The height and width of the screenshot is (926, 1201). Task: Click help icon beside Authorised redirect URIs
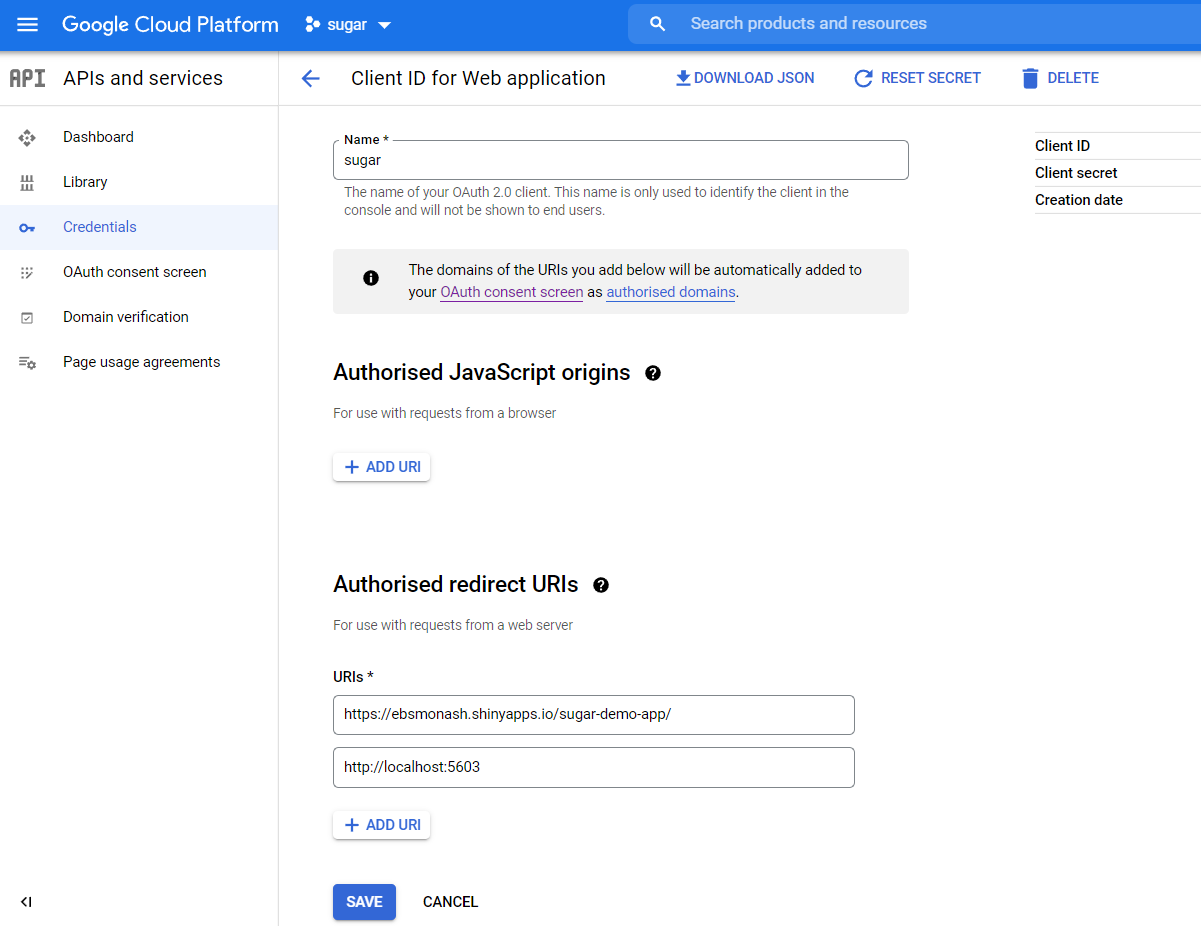click(x=601, y=585)
